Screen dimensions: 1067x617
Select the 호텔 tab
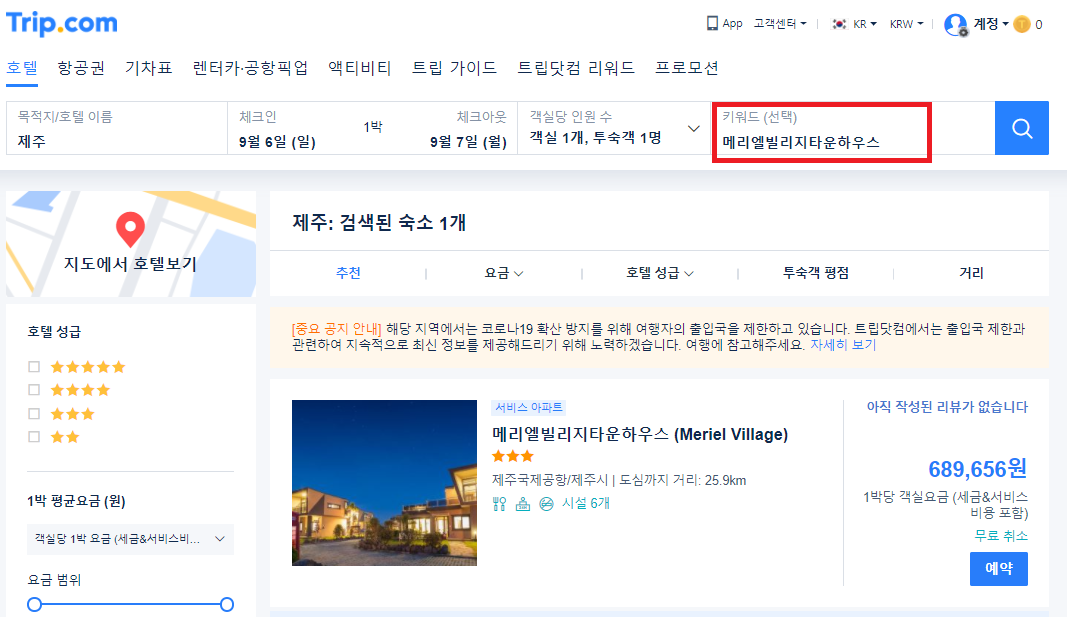pos(22,68)
